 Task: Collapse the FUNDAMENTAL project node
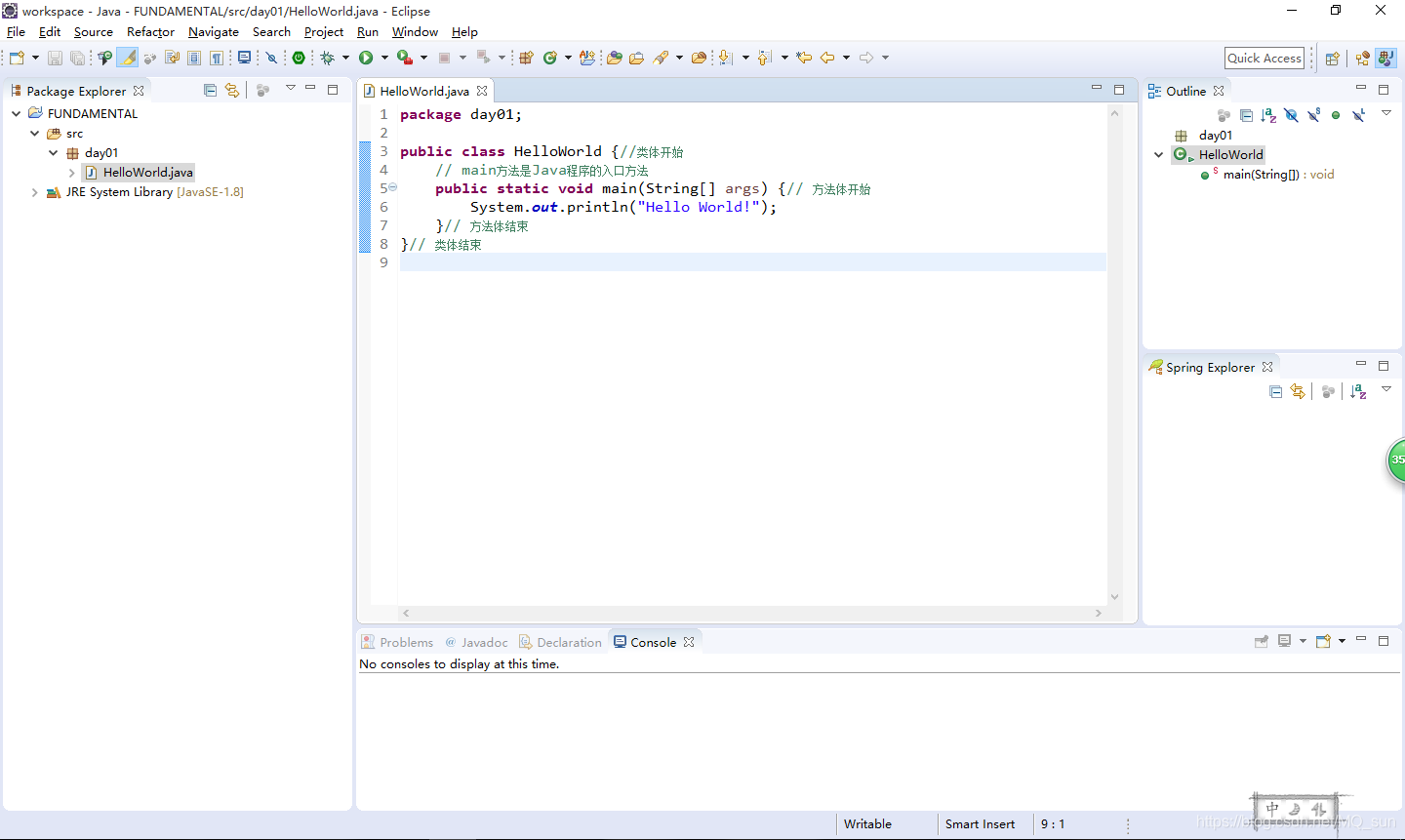(x=17, y=113)
